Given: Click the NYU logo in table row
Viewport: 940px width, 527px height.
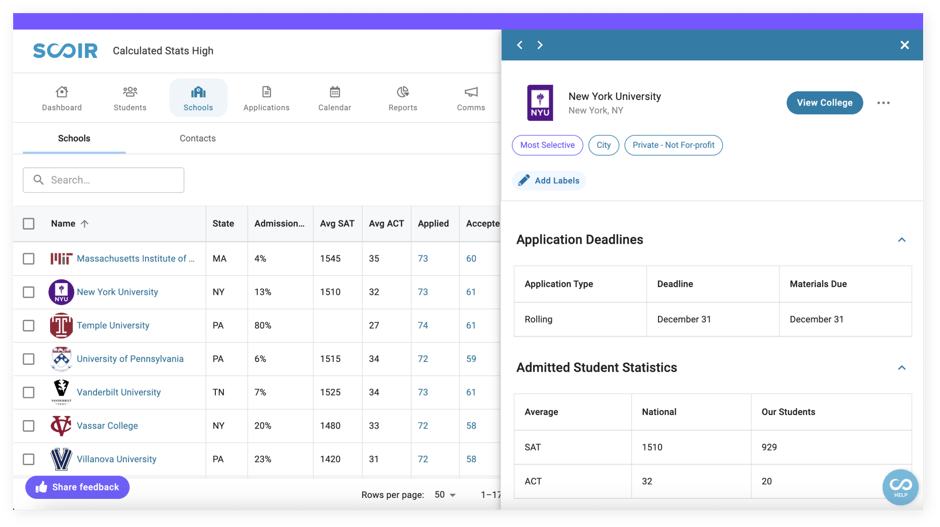Looking at the screenshot, I should pos(61,292).
